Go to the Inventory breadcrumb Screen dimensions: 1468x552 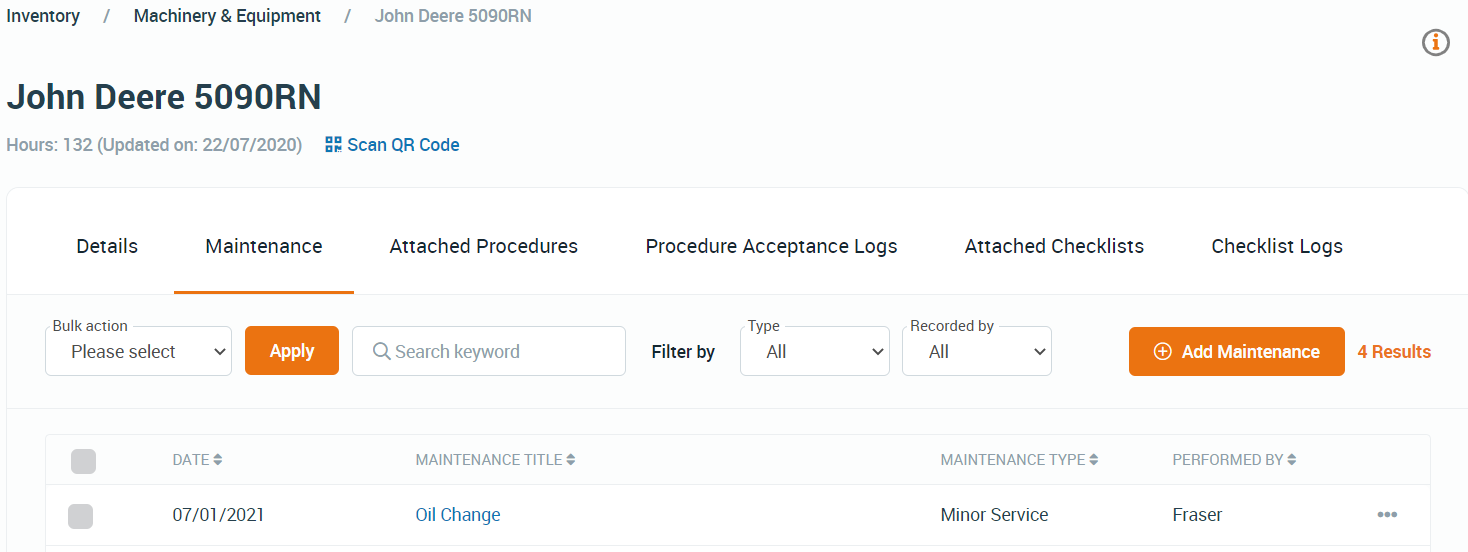pyautogui.click(x=43, y=16)
